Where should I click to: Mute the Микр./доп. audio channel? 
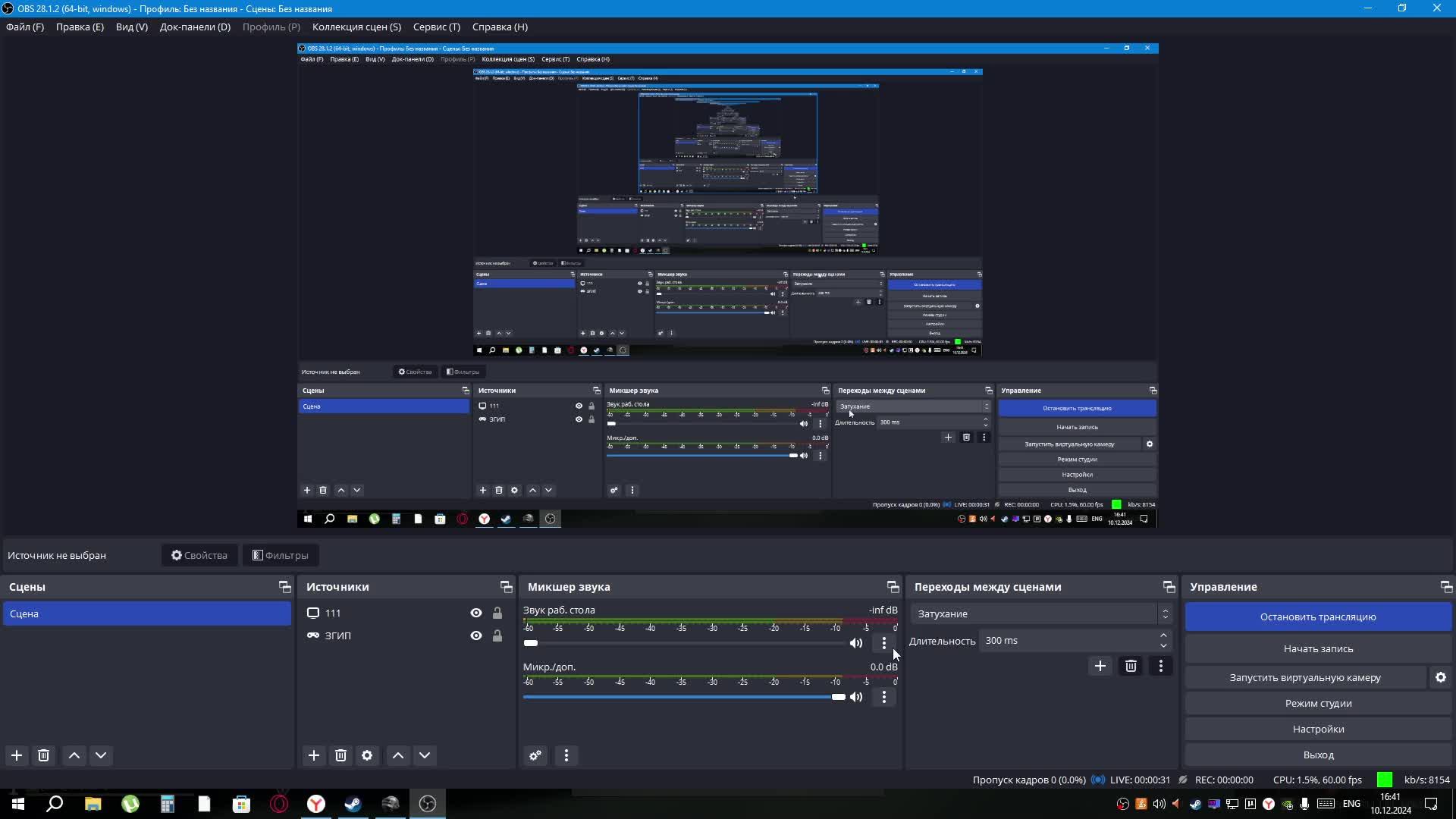[x=856, y=697]
